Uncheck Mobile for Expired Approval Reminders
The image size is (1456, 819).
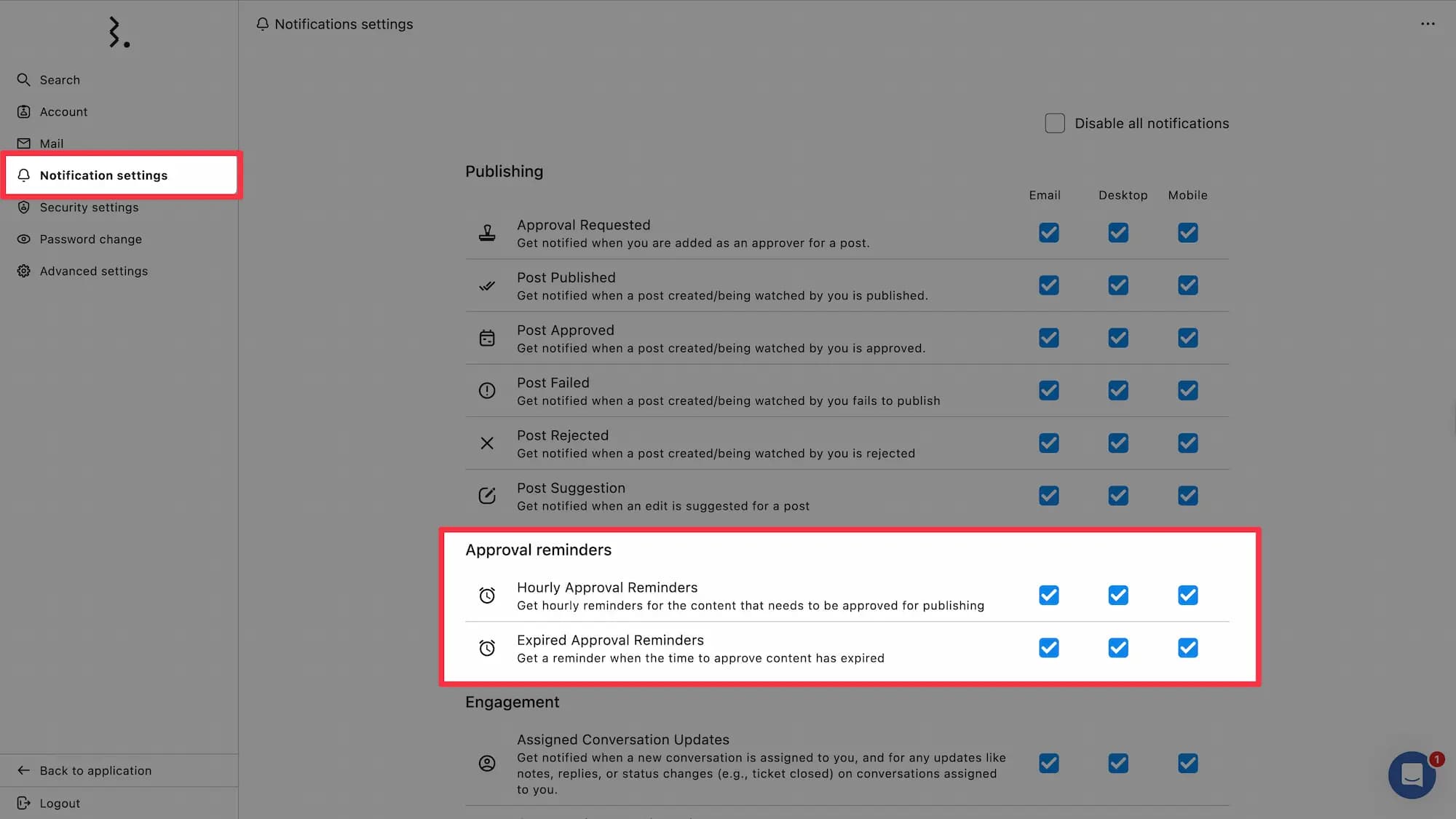[x=1188, y=648]
